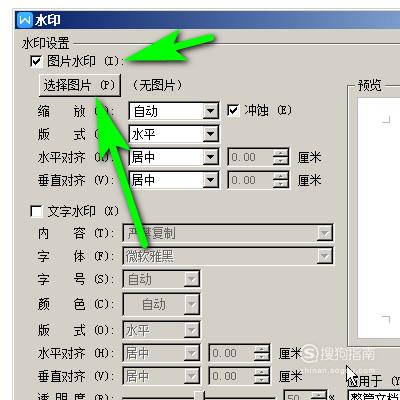Enable the 文字水印 checkbox

pyautogui.click(x=36, y=211)
